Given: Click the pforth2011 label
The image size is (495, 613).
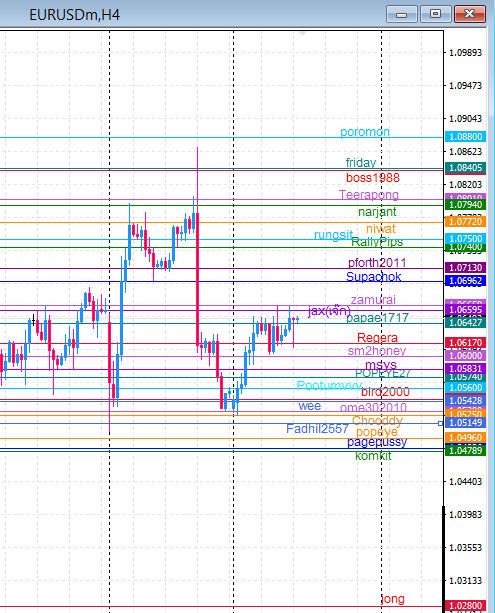Looking at the screenshot, I should coord(377,263).
